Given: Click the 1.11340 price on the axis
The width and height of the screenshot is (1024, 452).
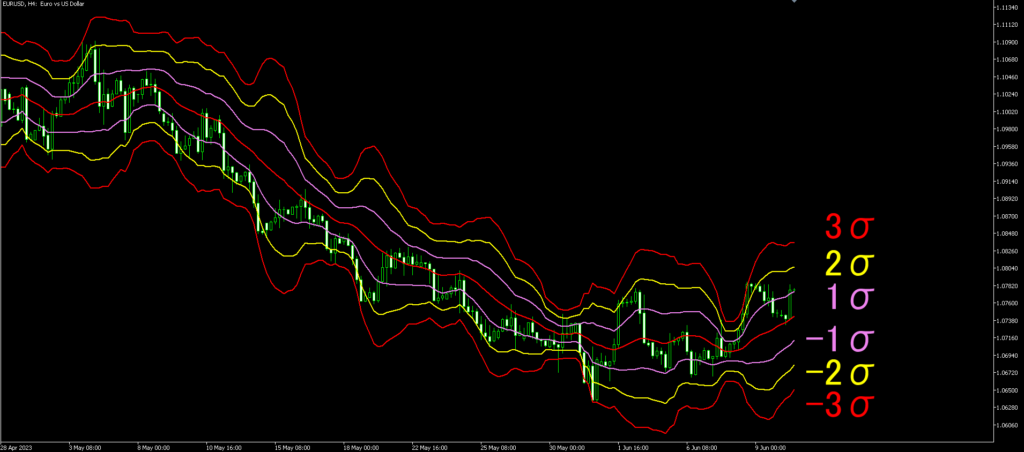Looking at the screenshot, I should pyautogui.click(x=1004, y=7).
